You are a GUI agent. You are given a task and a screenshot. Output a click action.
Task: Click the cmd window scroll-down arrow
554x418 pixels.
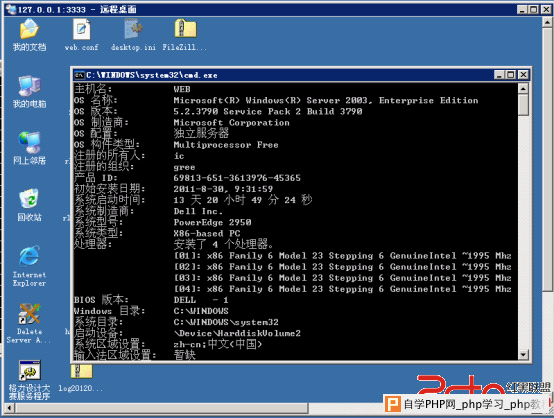523,354
